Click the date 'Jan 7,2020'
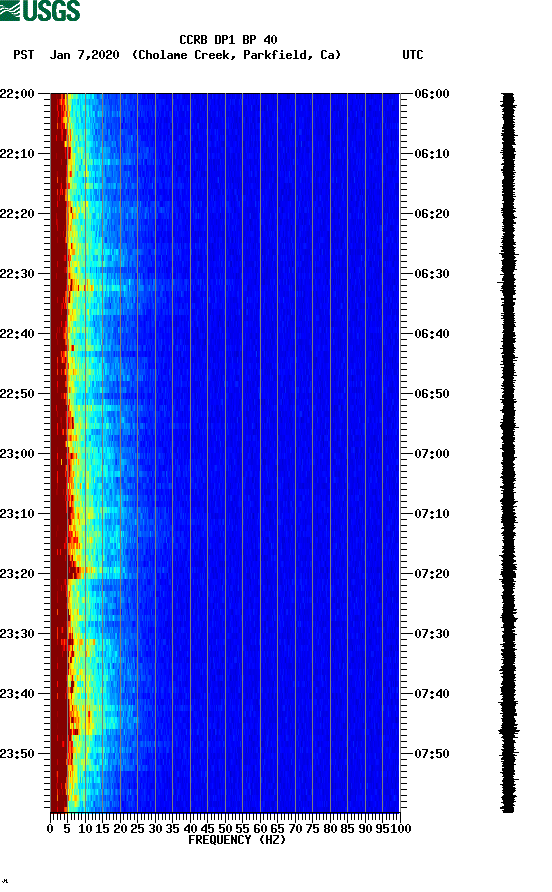 (x=85, y=55)
